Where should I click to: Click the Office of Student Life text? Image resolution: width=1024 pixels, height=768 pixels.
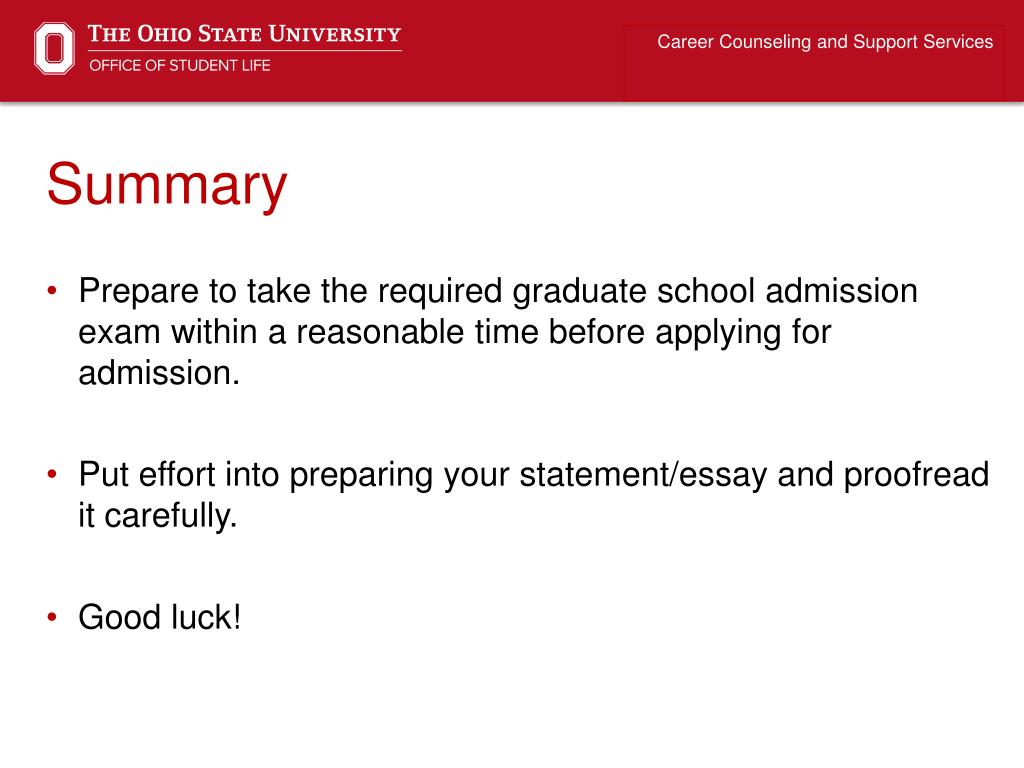point(180,65)
